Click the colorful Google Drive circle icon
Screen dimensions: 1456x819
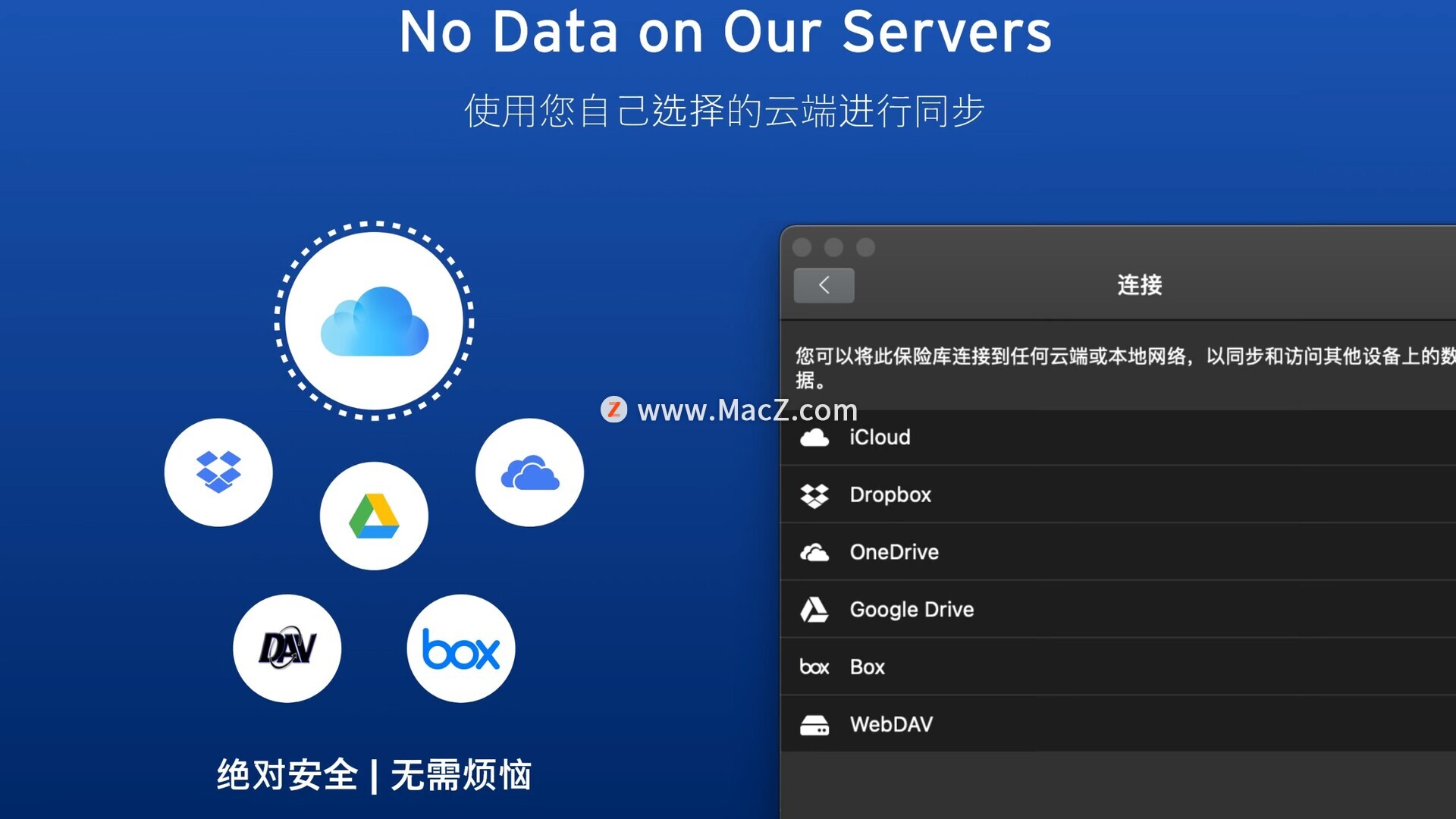coord(374,516)
